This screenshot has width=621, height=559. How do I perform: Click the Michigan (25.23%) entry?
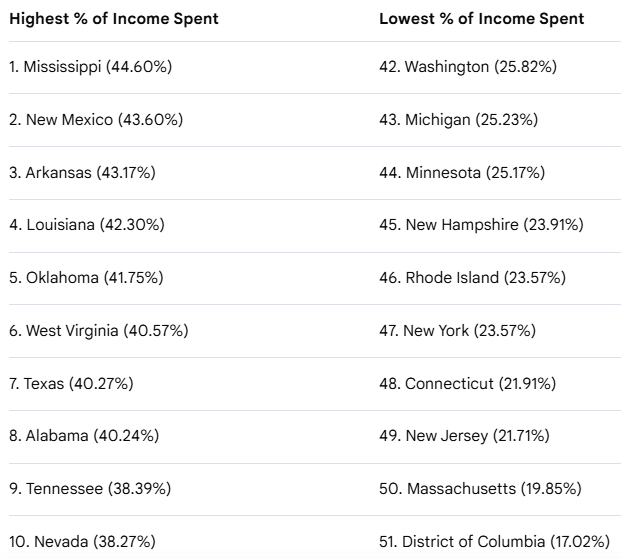(459, 120)
